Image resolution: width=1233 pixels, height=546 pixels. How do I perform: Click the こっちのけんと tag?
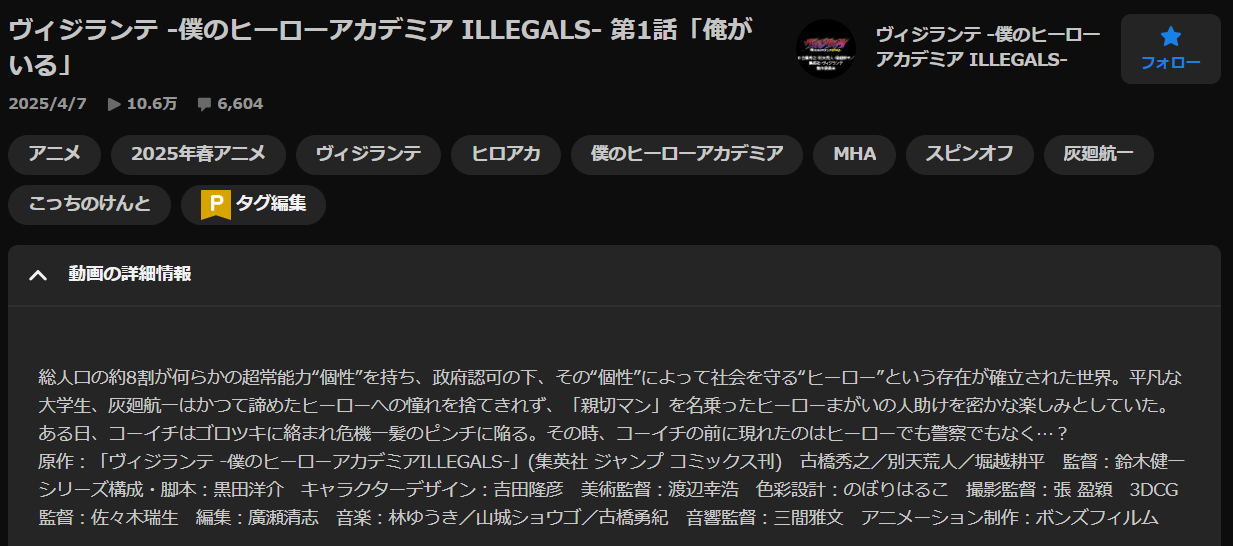tap(90, 204)
